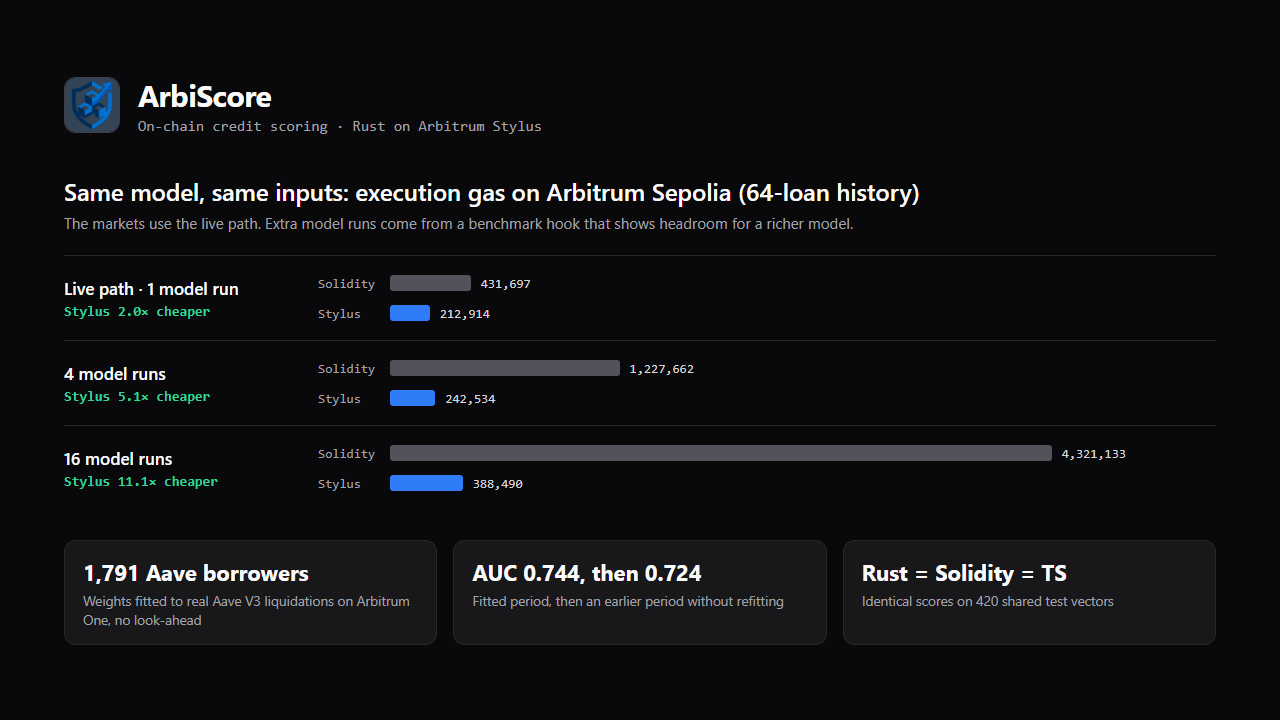Screen dimensions: 1280x720
Task: Click the "Stylus 5.1× cheaper" green text
Action: 137,397
